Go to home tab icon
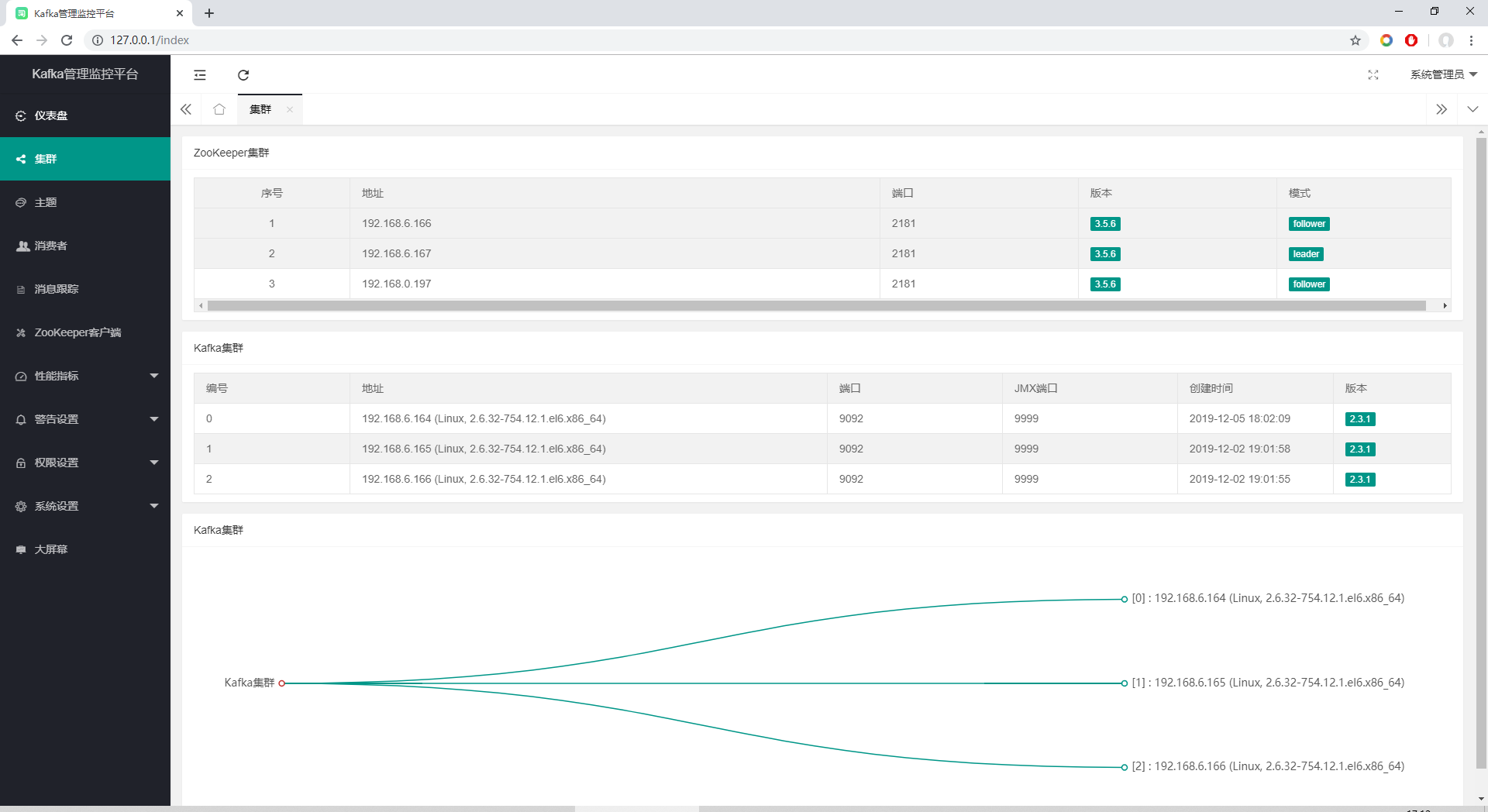Image resolution: width=1488 pixels, height=812 pixels. click(x=219, y=109)
